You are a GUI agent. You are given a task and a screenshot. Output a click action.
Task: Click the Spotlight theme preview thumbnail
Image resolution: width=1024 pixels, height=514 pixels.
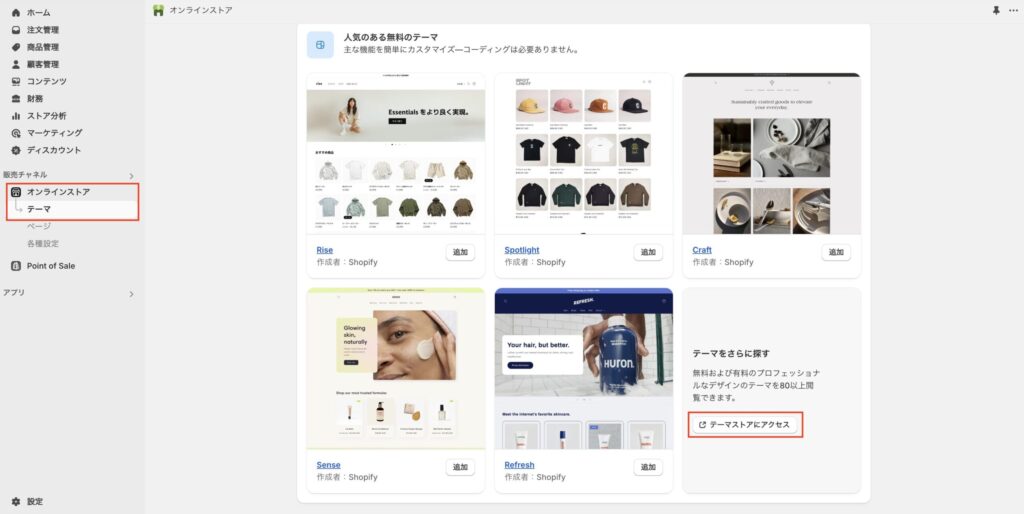(x=584, y=153)
